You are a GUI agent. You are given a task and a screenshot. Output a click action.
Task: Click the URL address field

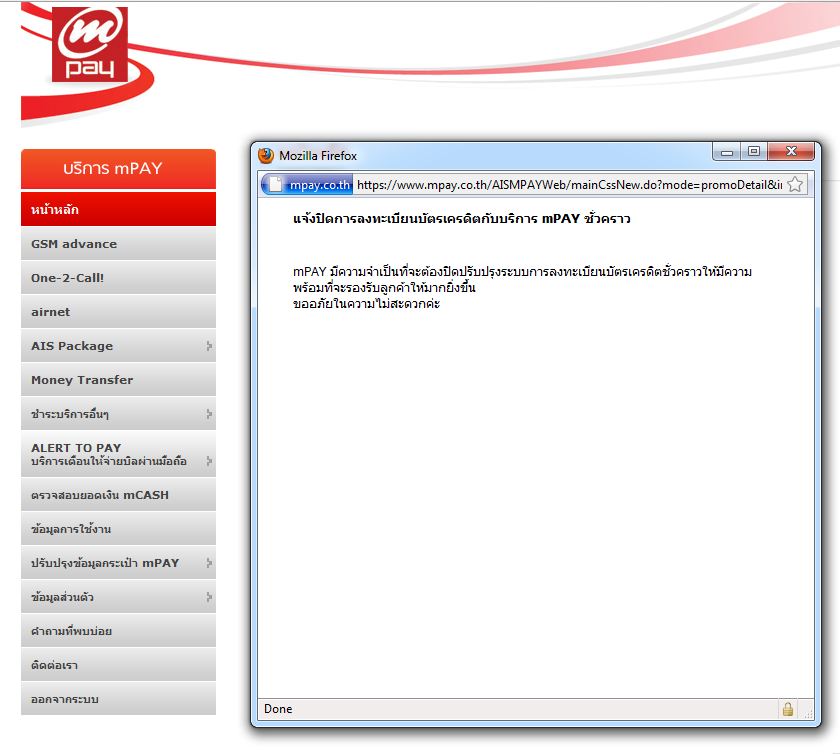point(569,185)
